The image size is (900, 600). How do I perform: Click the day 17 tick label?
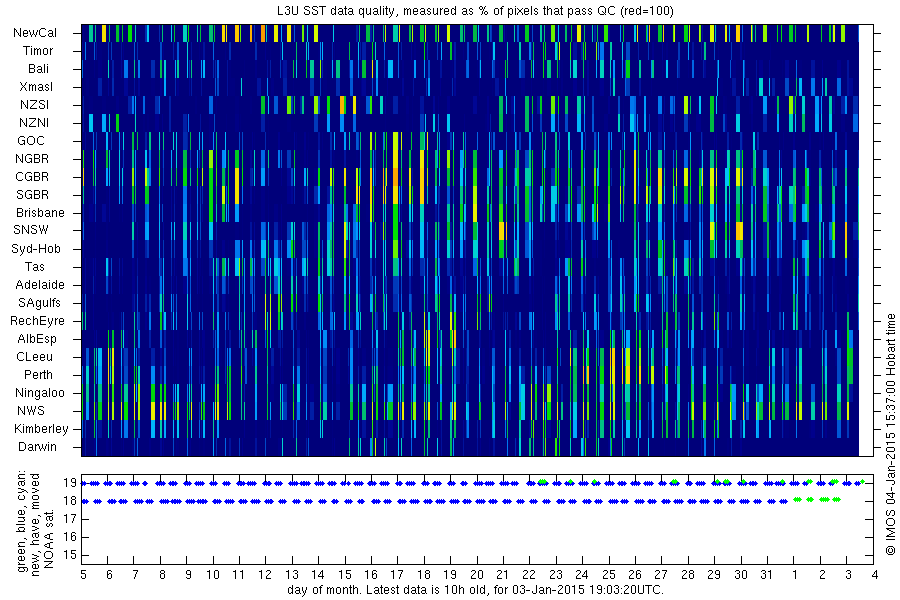coord(397,575)
